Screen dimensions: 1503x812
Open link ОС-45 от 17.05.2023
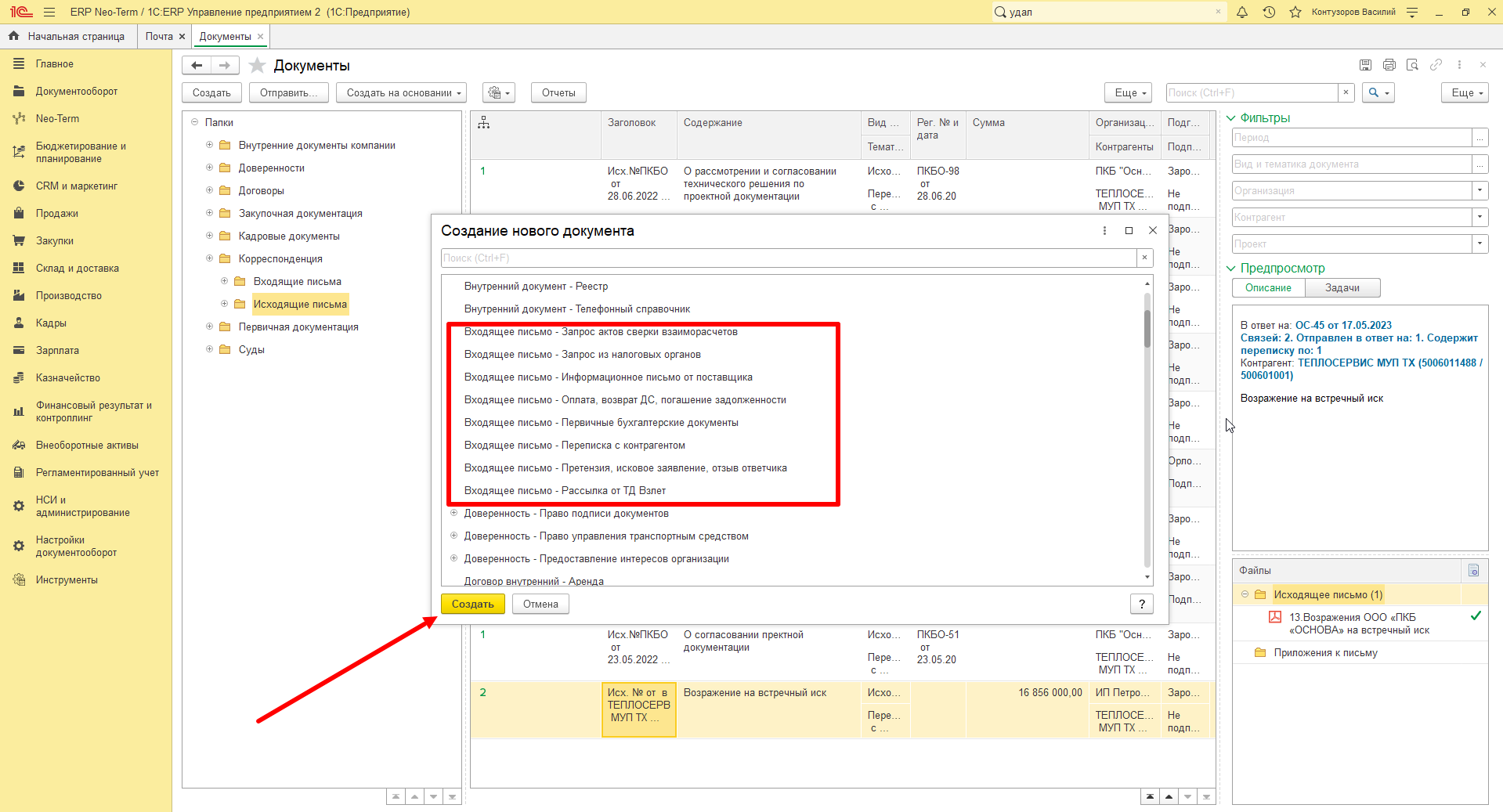[1343, 325]
